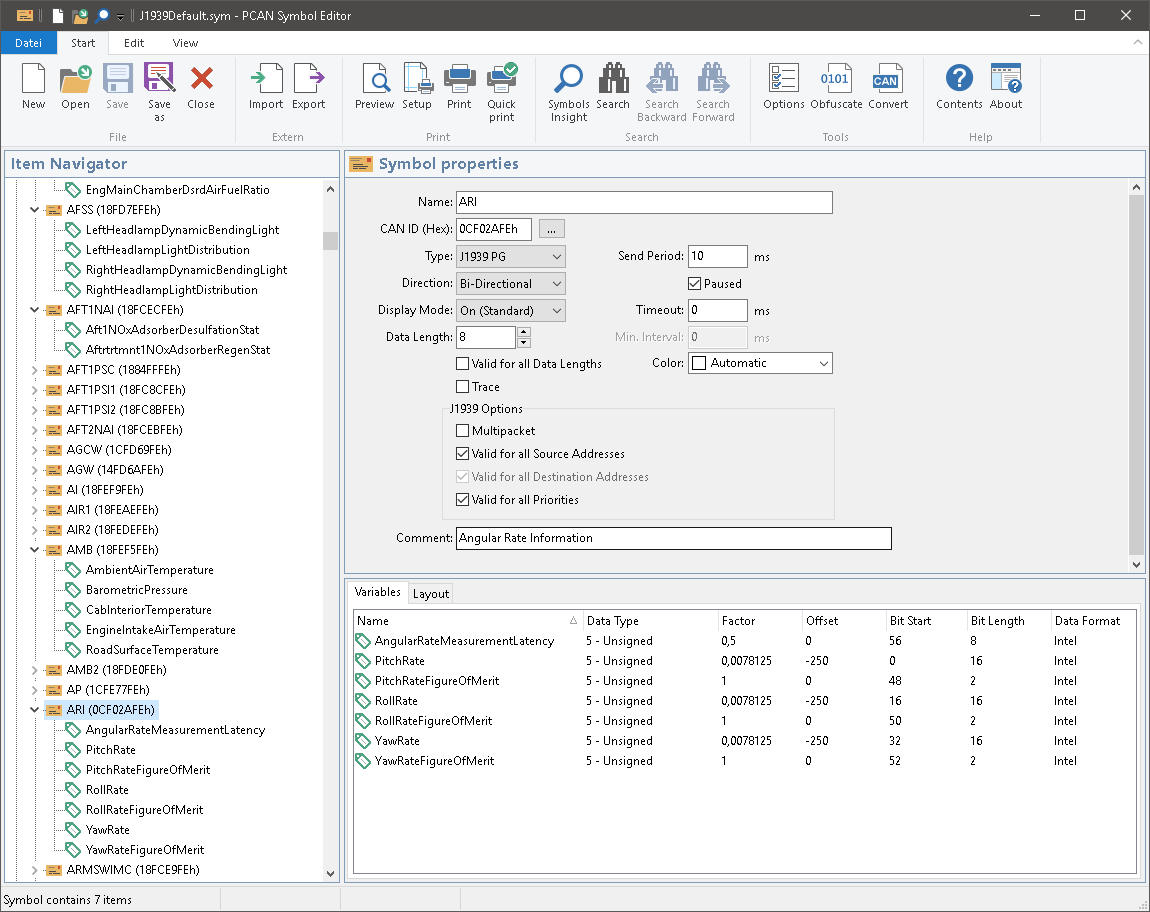Image resolution: width=1150 pixels, height=912 pixels.
Task: Expand the AIR1 tree node
Action: click(x=35, y=510)
